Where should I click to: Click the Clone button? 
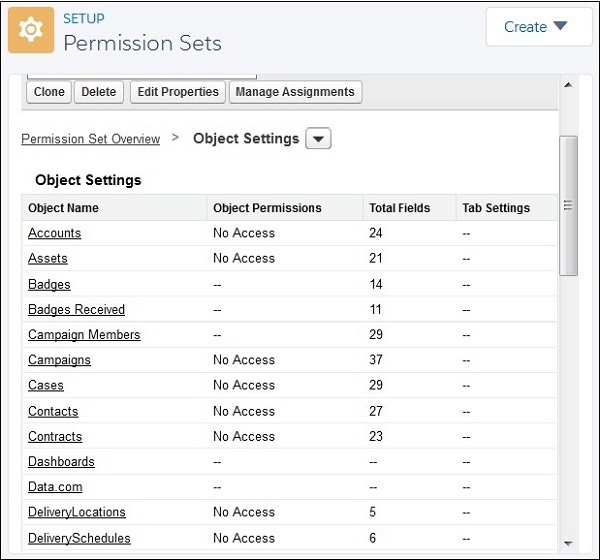point(49,92)
